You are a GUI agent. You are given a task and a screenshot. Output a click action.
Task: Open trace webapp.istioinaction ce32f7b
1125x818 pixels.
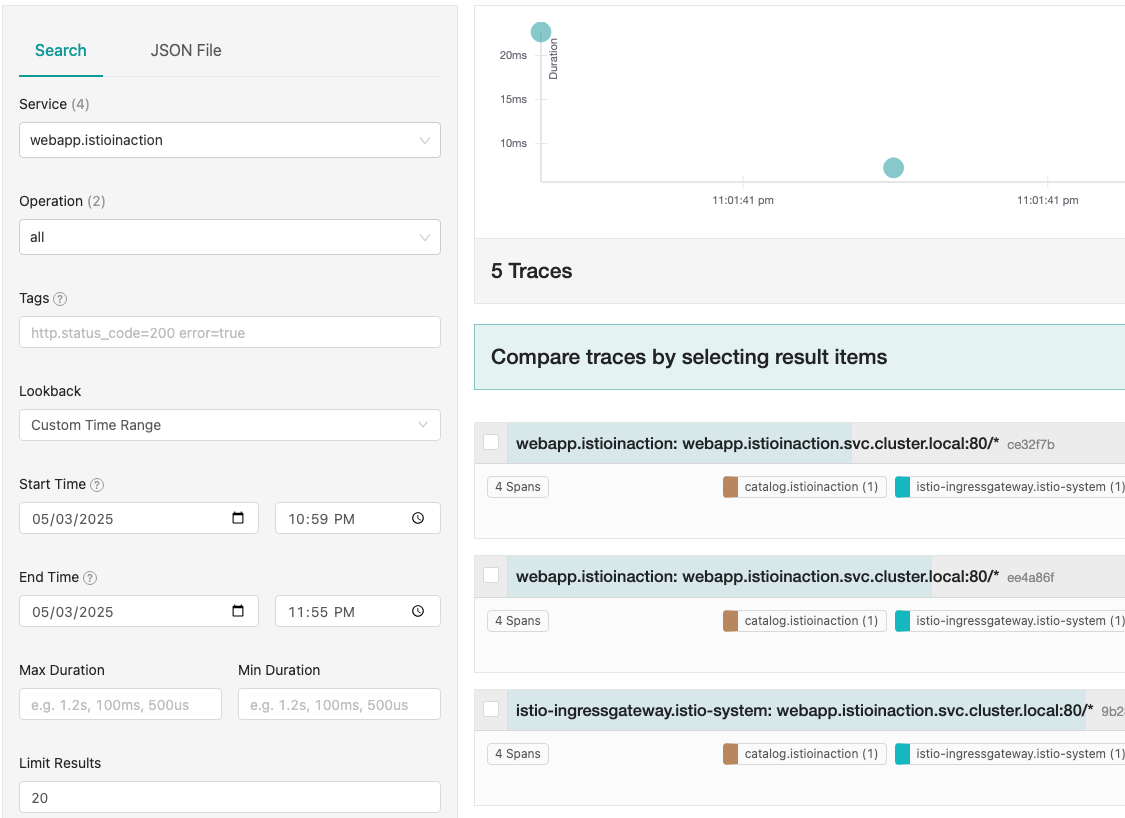757,443
